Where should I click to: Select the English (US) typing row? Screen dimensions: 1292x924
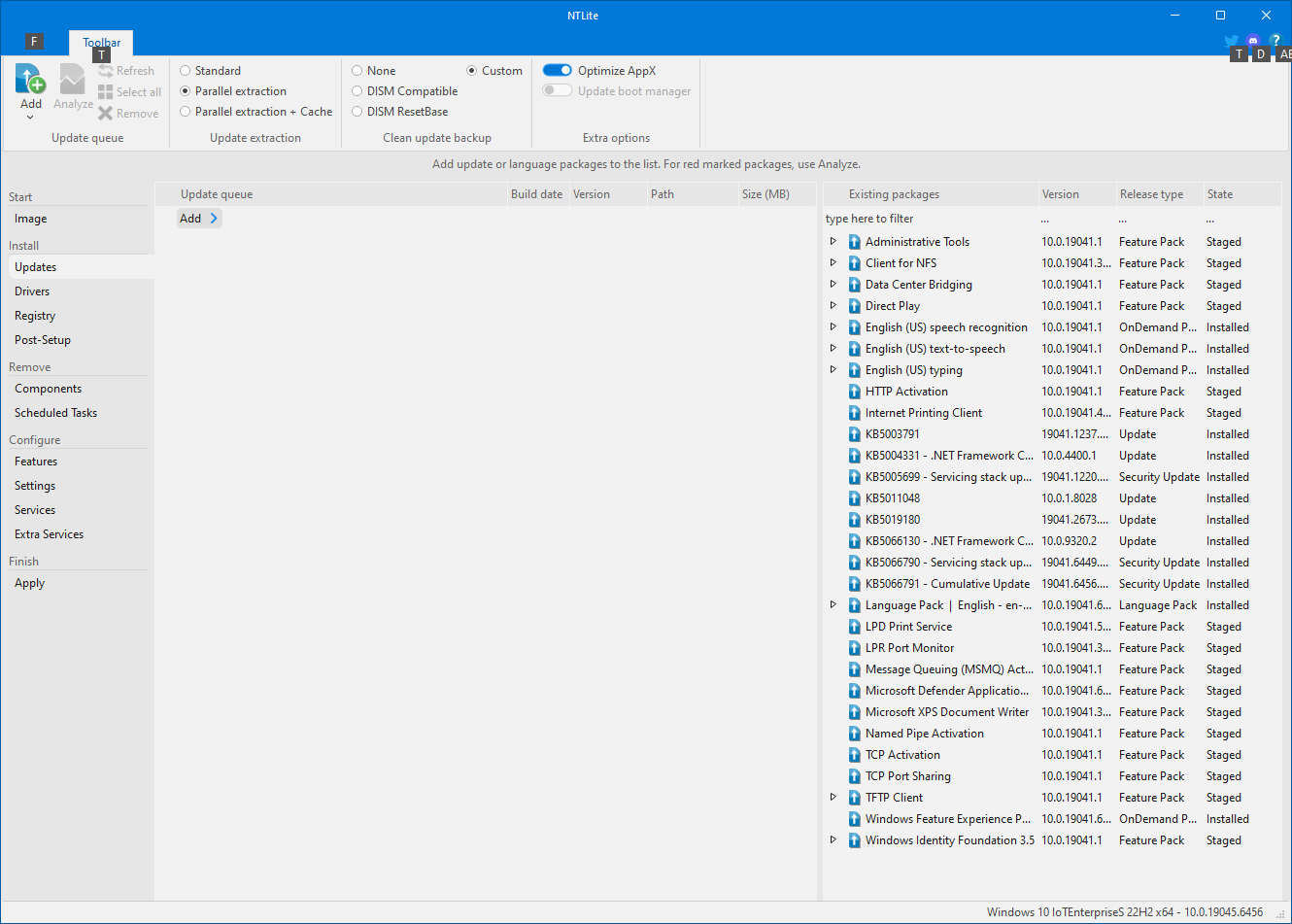[x=1052, y=370]
